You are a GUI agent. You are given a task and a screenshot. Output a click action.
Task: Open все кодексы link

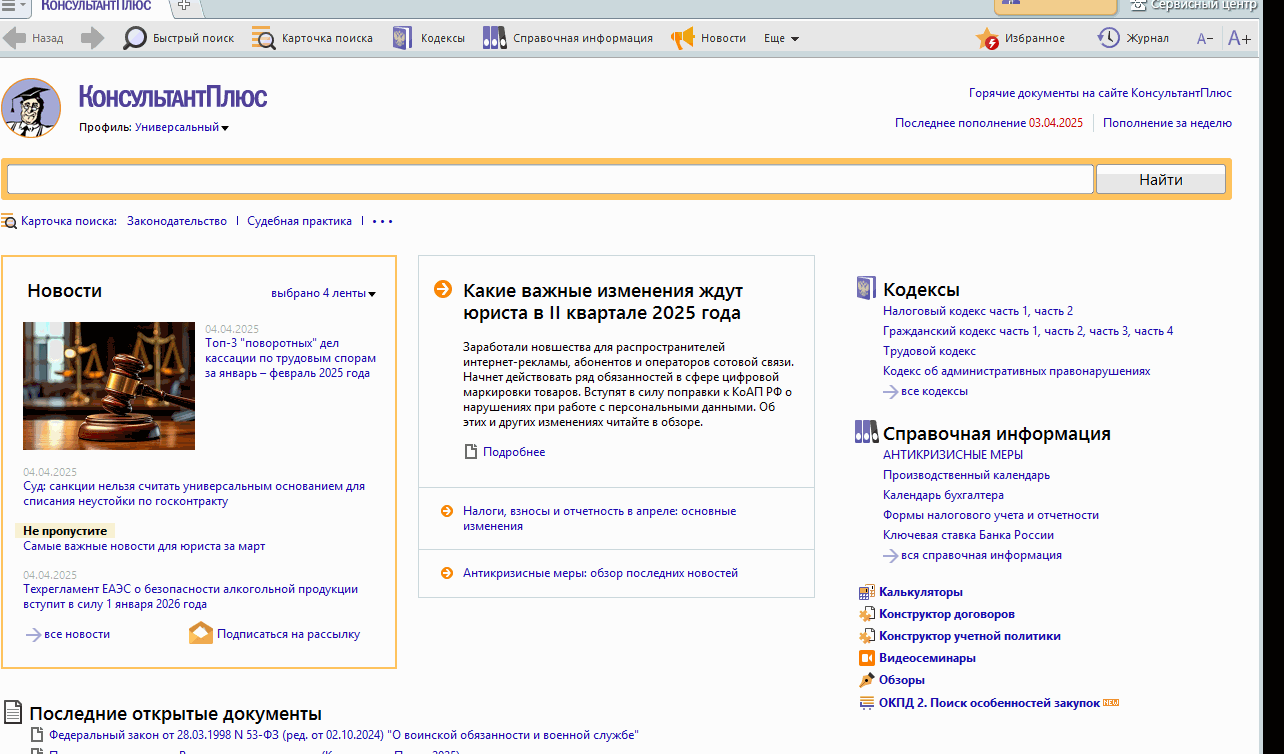coord(934,391)
